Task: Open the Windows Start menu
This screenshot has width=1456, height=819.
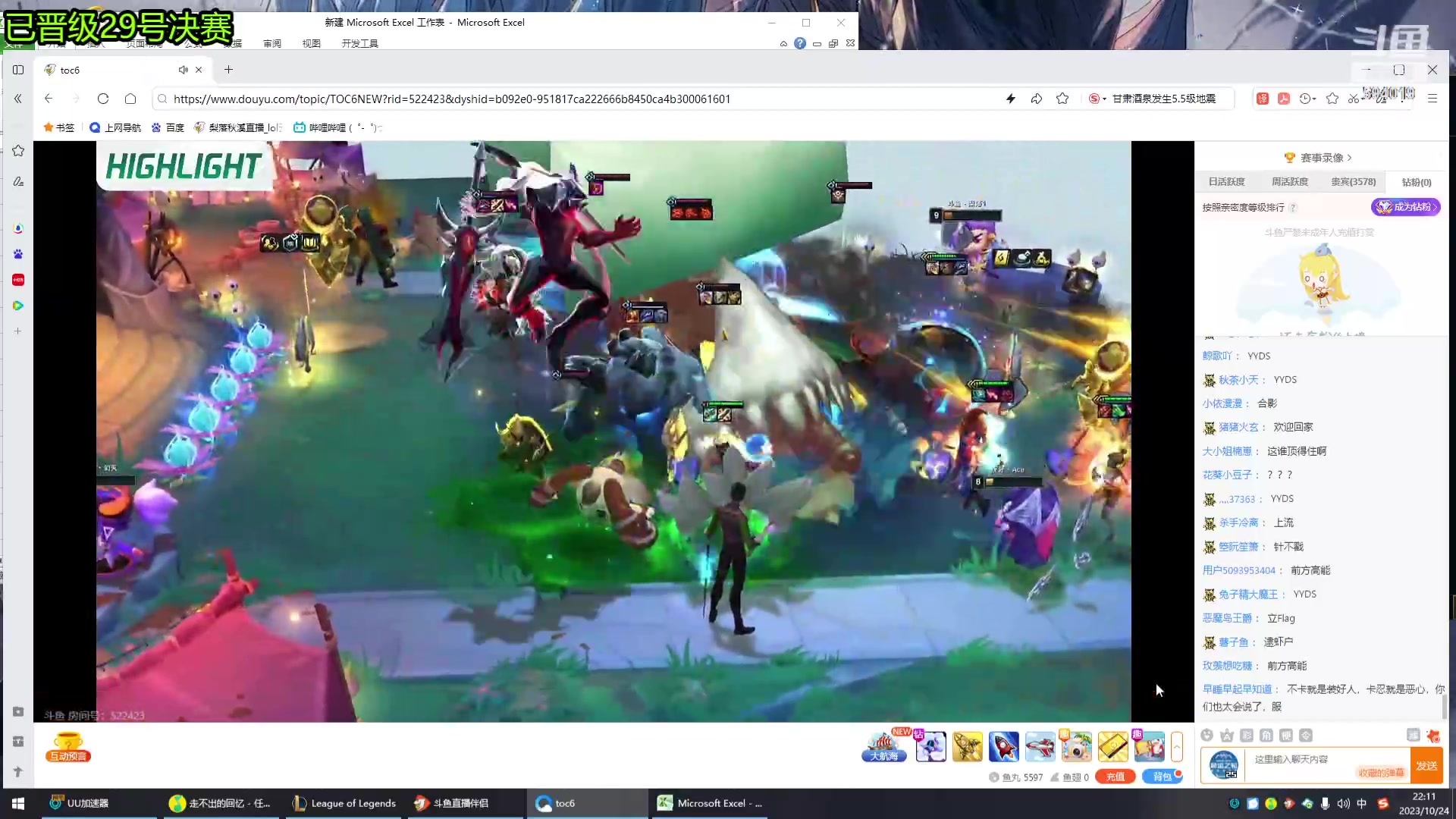Action: pyautogui.click(x=18, y=803)
